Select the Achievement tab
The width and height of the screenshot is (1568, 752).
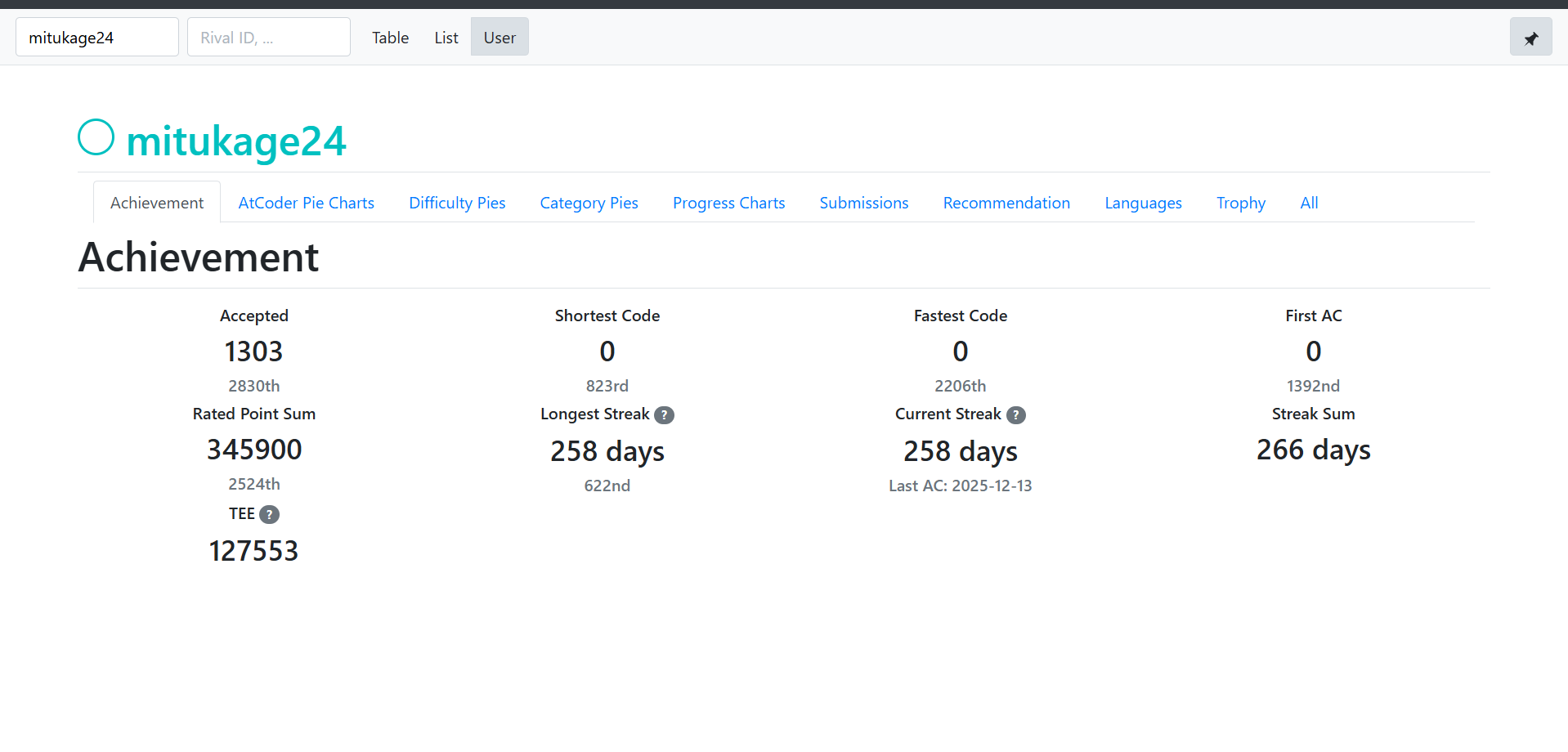coord(157,203)
